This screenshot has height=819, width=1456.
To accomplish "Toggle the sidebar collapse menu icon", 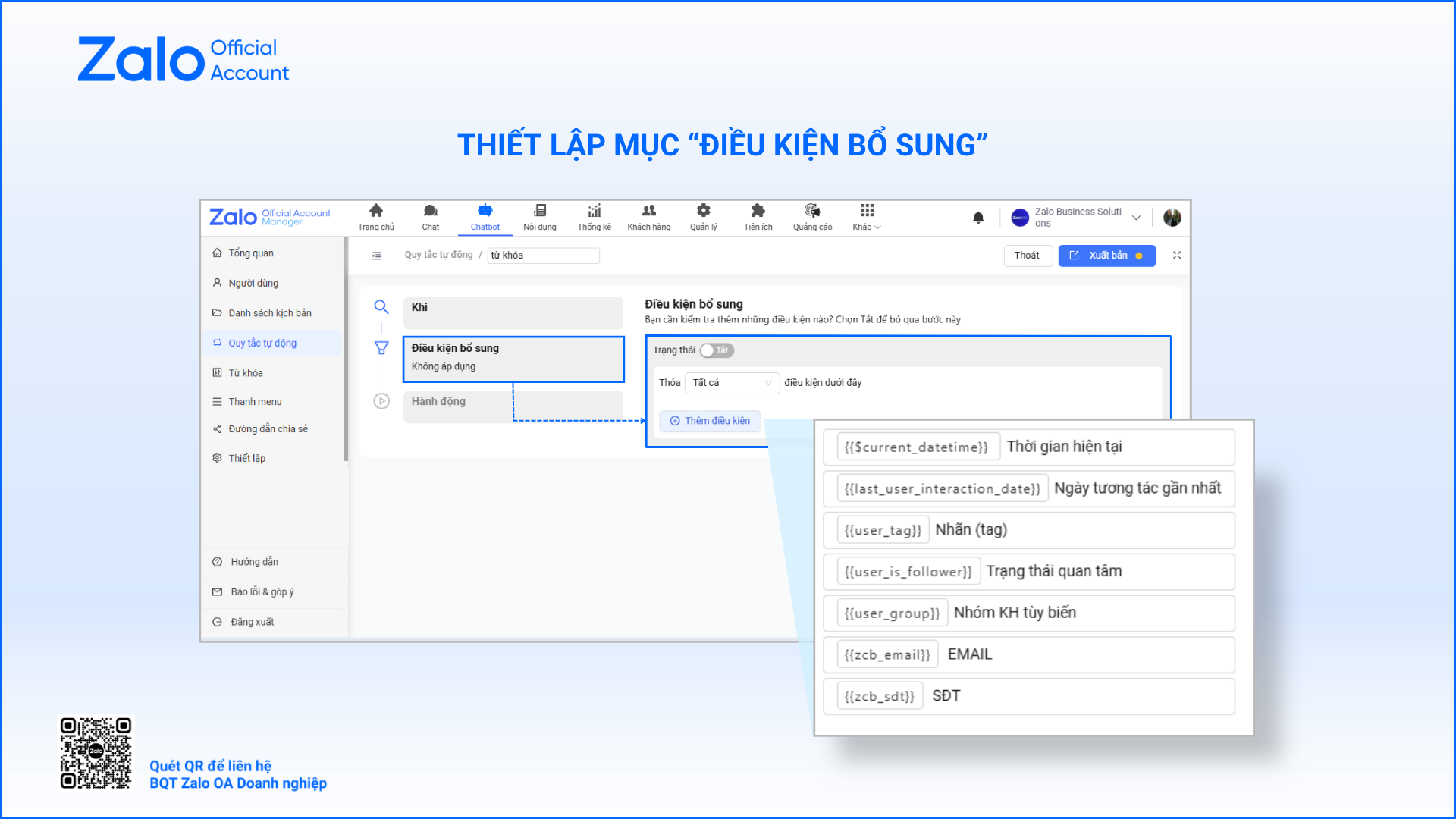I will [x=377, y=256].
